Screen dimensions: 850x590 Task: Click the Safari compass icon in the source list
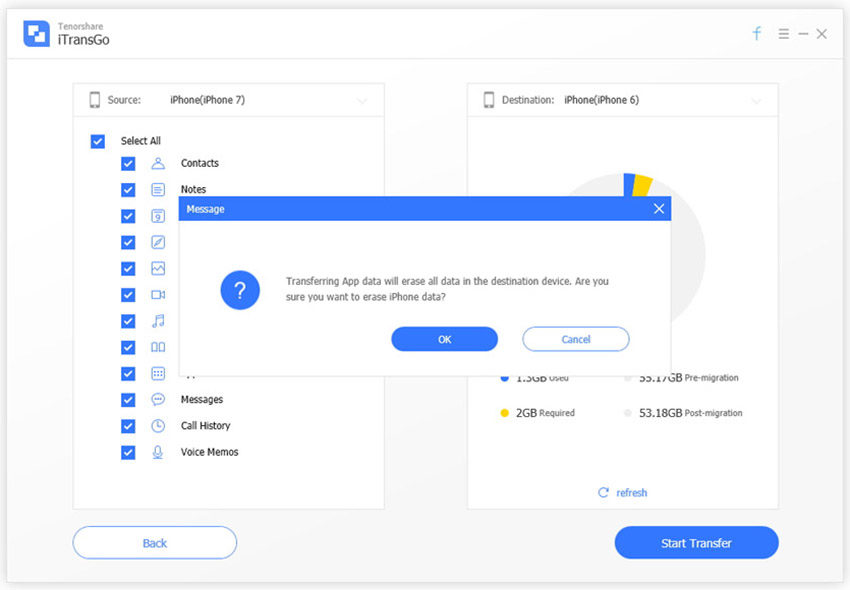[158, 242]
